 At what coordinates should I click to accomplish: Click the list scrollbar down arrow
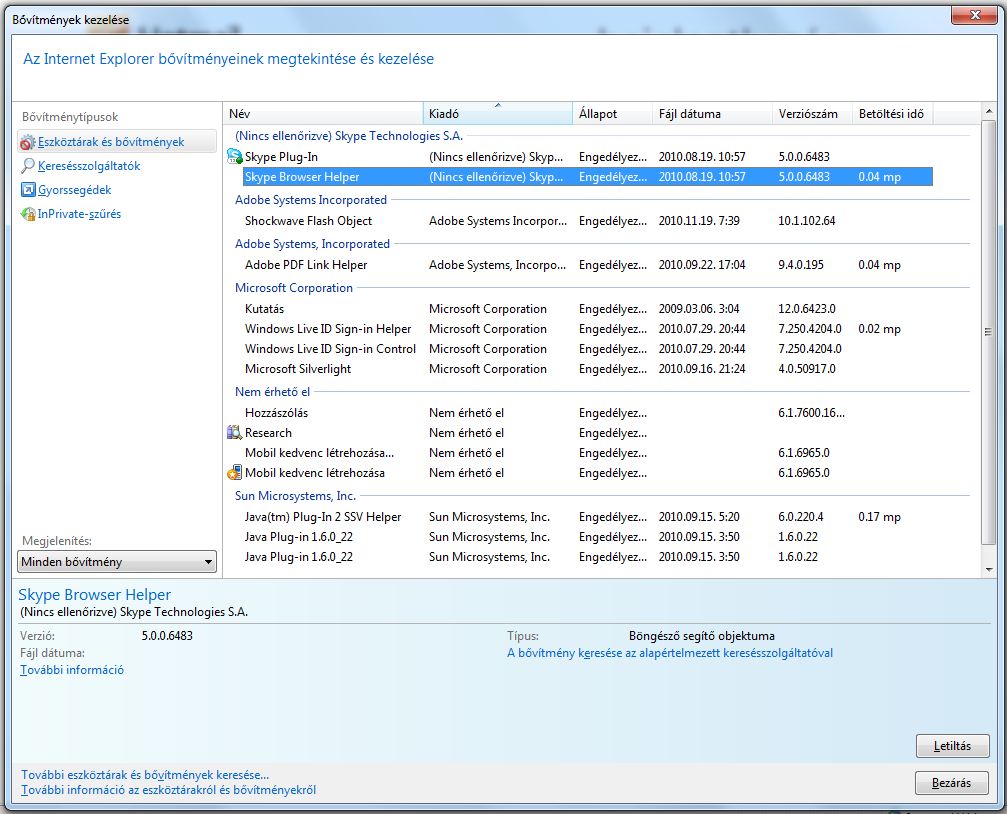point(989,569)
